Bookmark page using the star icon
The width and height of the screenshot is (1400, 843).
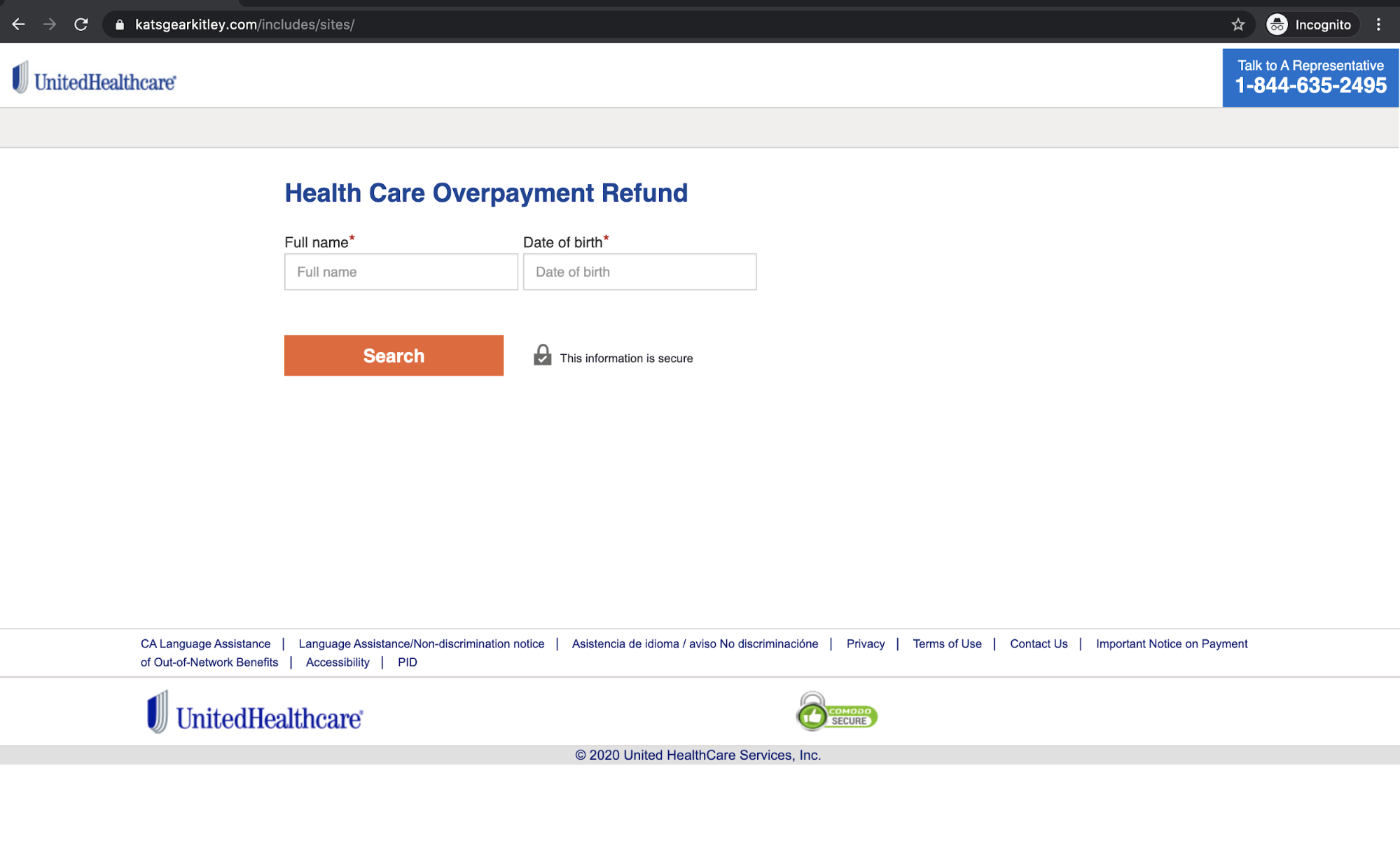coord(1238,25)
